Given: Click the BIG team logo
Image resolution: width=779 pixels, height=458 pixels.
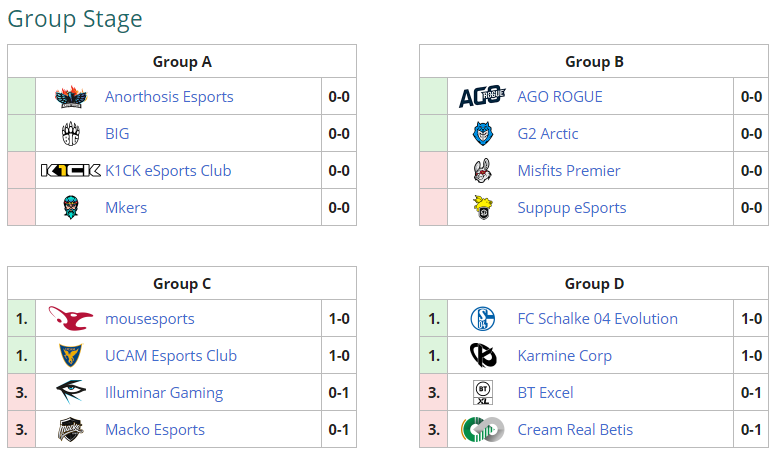Looking at the screenshot, I should click(70, 134).
